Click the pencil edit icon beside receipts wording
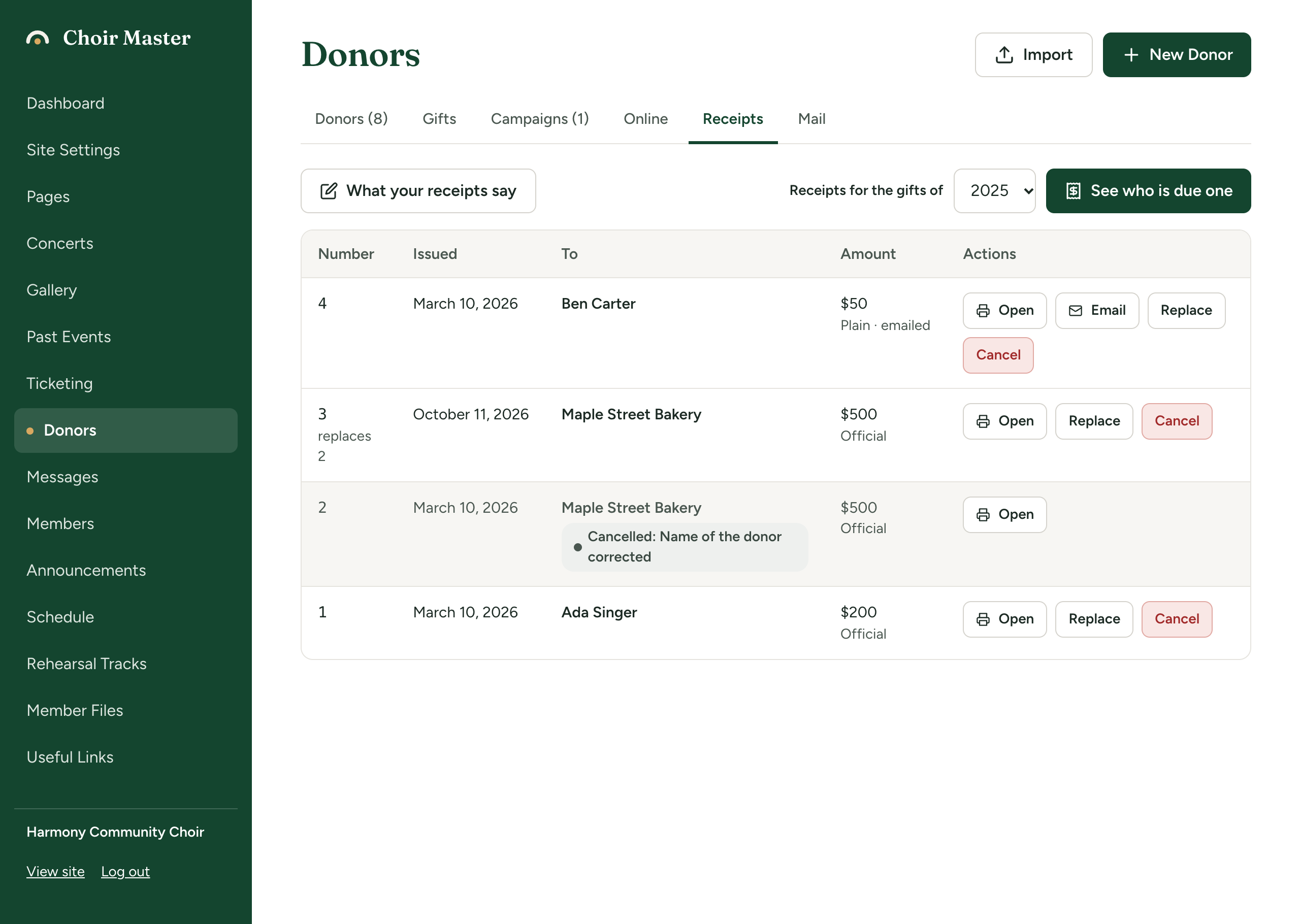1300x924 pixels. point(329,190)
